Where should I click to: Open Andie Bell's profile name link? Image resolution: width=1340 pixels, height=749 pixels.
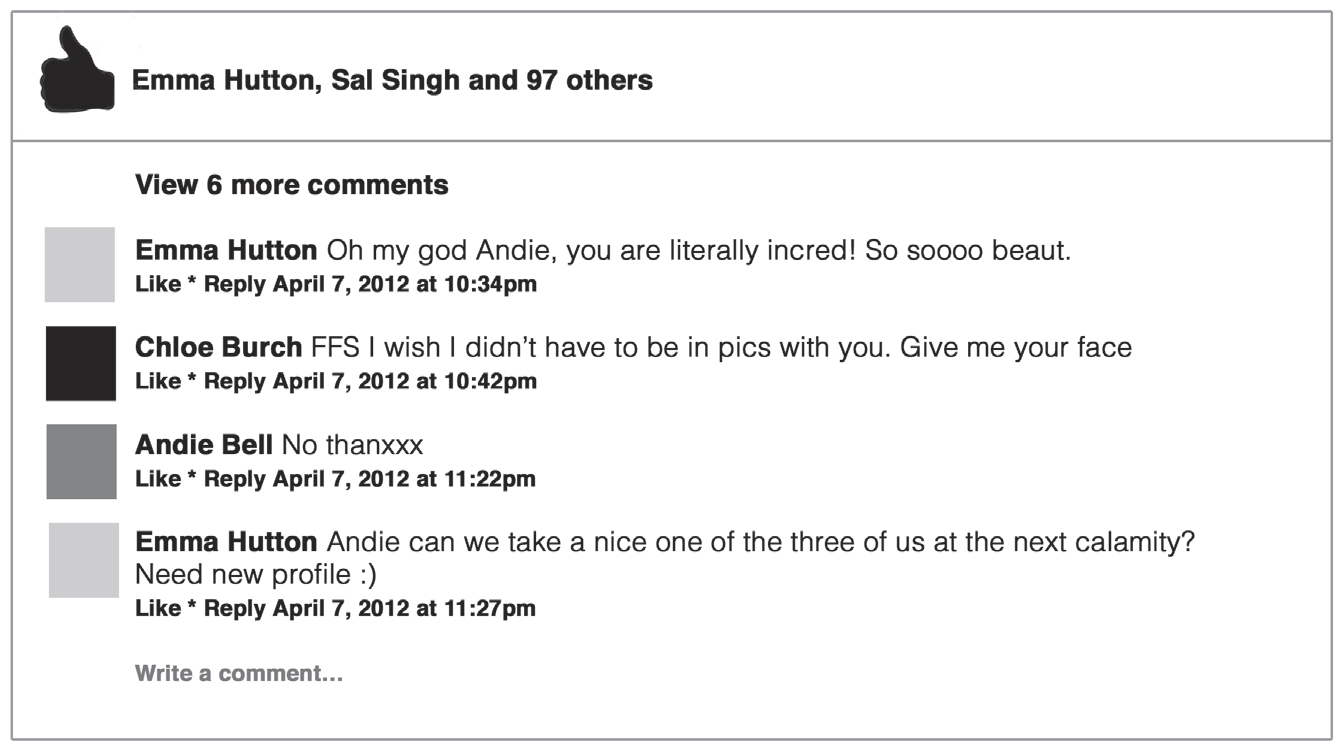tap(204, 445)
